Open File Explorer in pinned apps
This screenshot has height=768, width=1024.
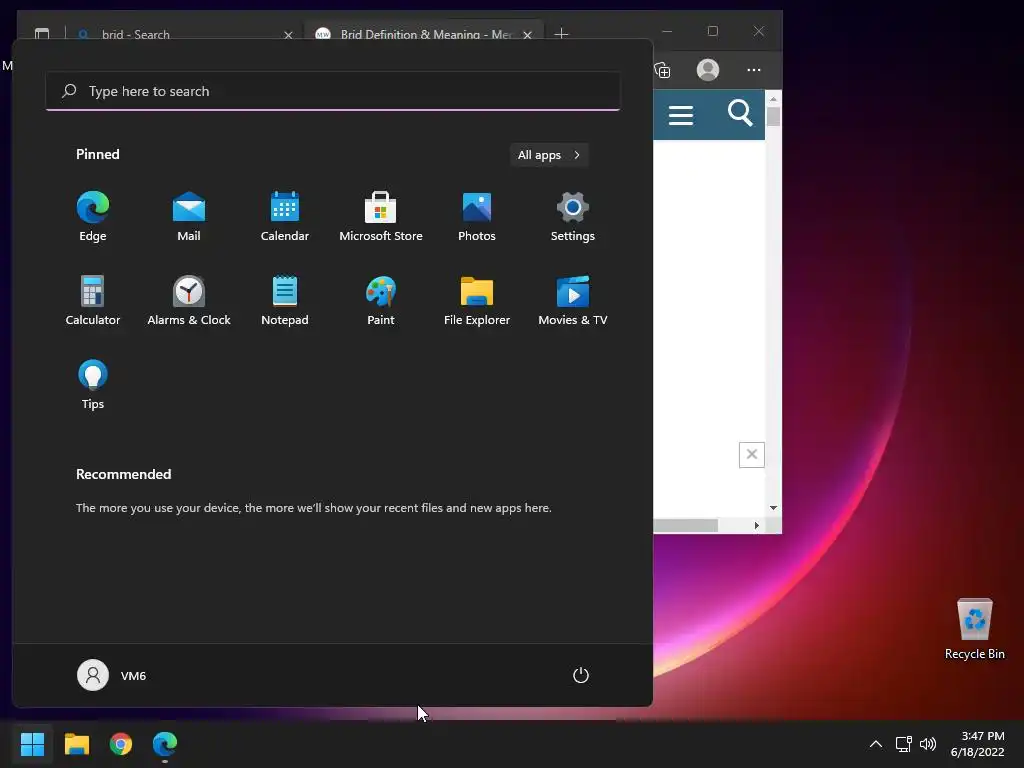(x=477, y=301)
